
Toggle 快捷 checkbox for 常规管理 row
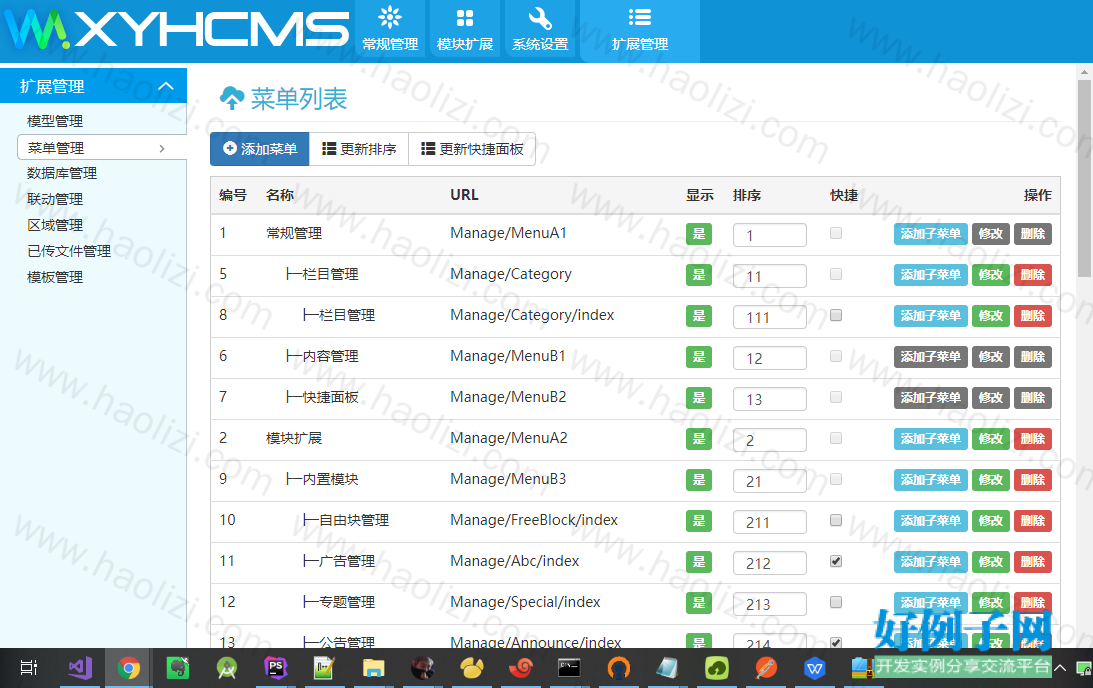(836, 234)
